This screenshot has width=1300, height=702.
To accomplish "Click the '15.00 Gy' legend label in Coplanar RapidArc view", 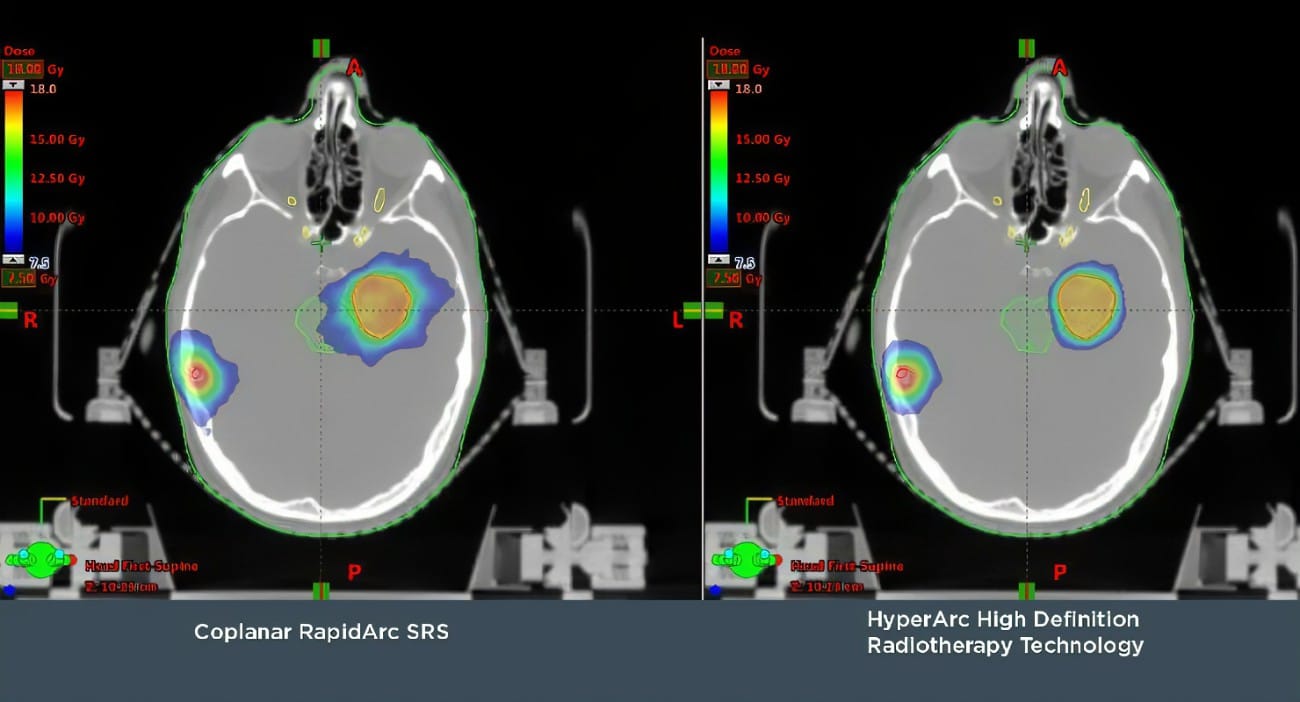I will (x=57, y=140).
